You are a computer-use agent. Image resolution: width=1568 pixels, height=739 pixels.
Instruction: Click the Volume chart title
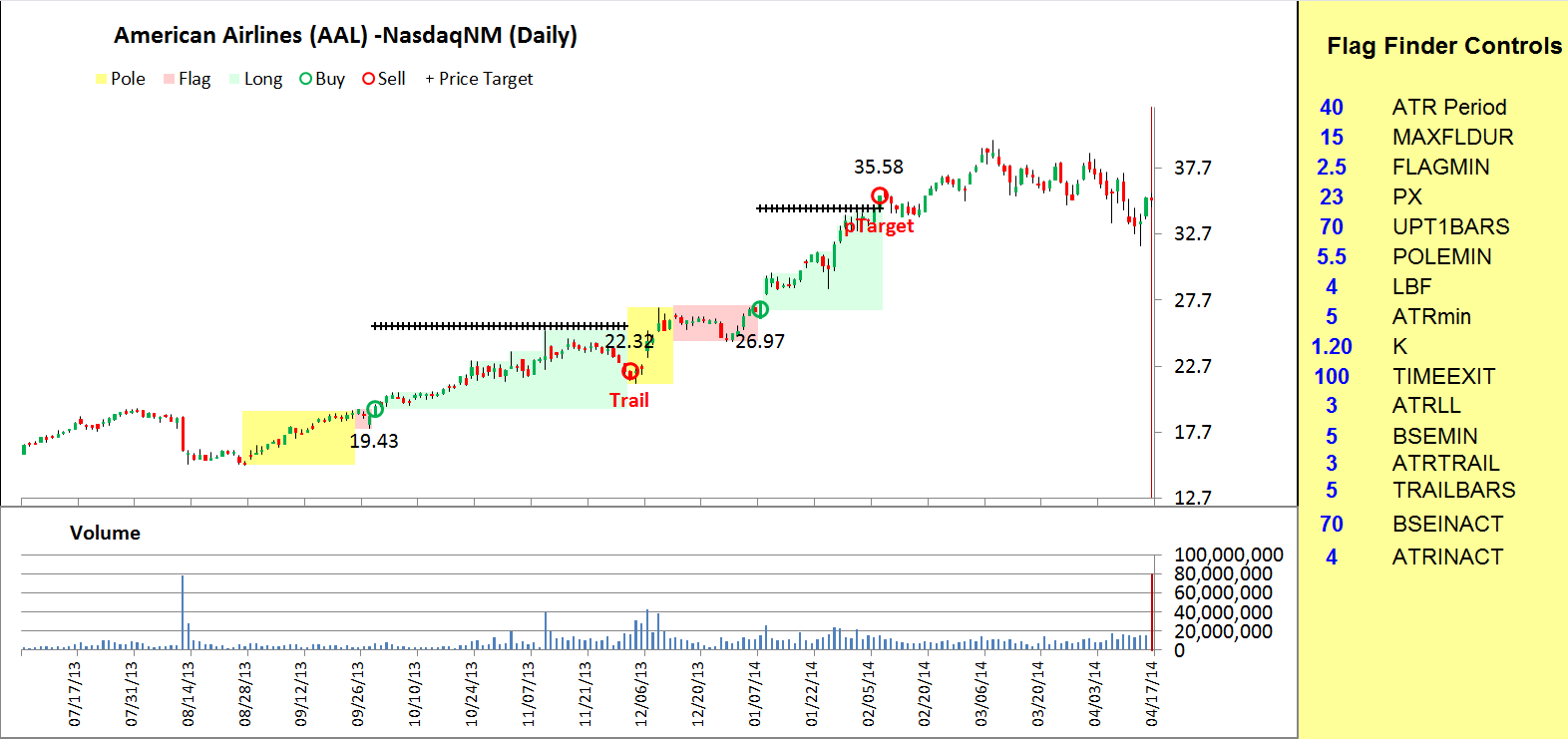pos(105,533)
